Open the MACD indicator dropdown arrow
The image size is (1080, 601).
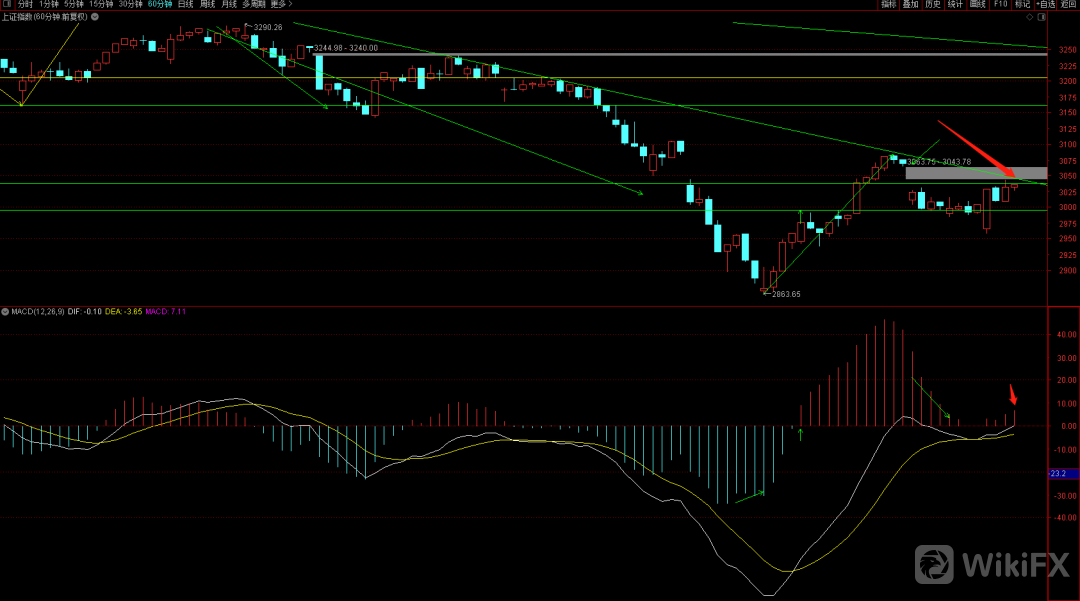[x=4, y=312]
